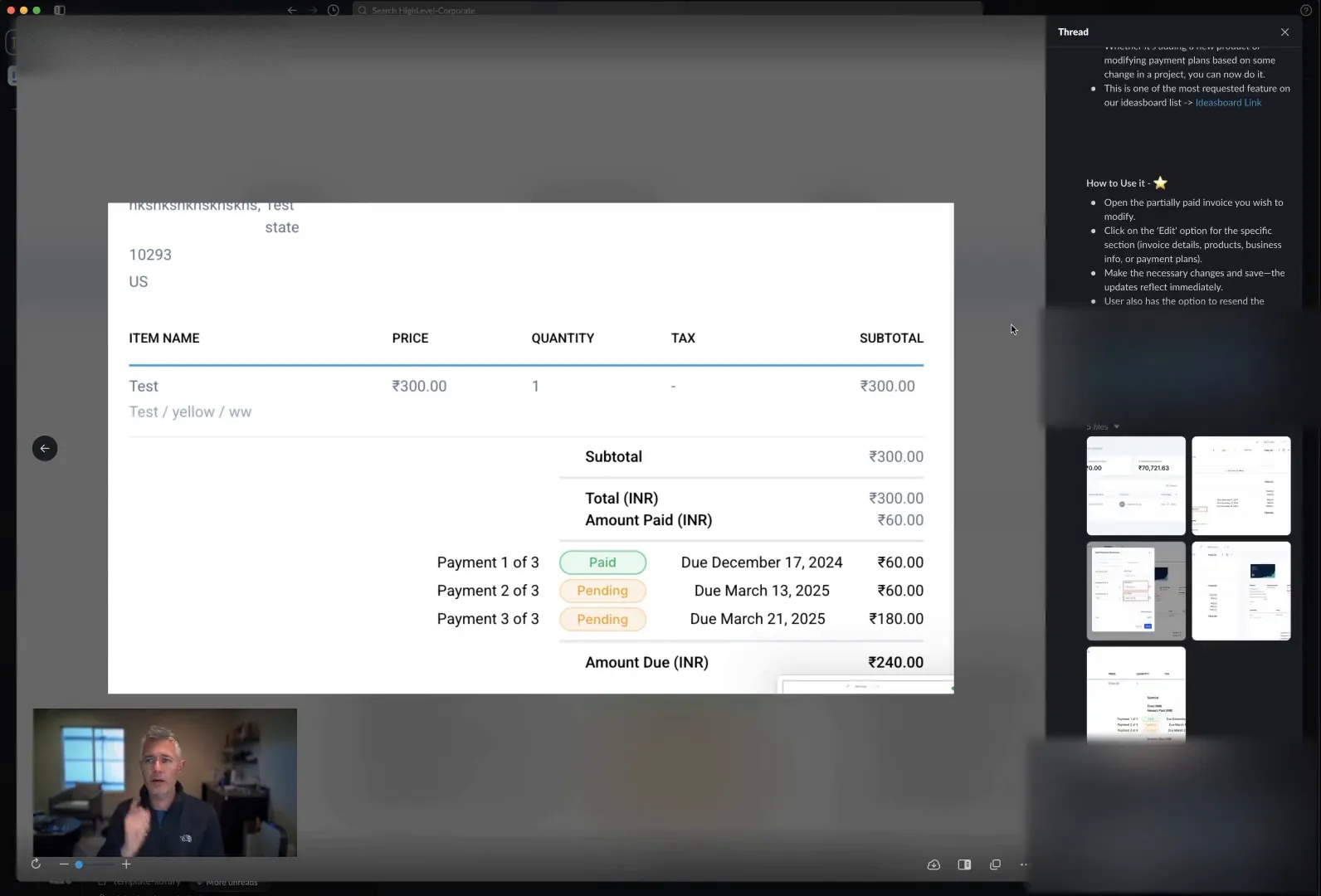Click the zip code 10293 text
Viewport: 1321px width, 896px height.
tap(150, 255)
